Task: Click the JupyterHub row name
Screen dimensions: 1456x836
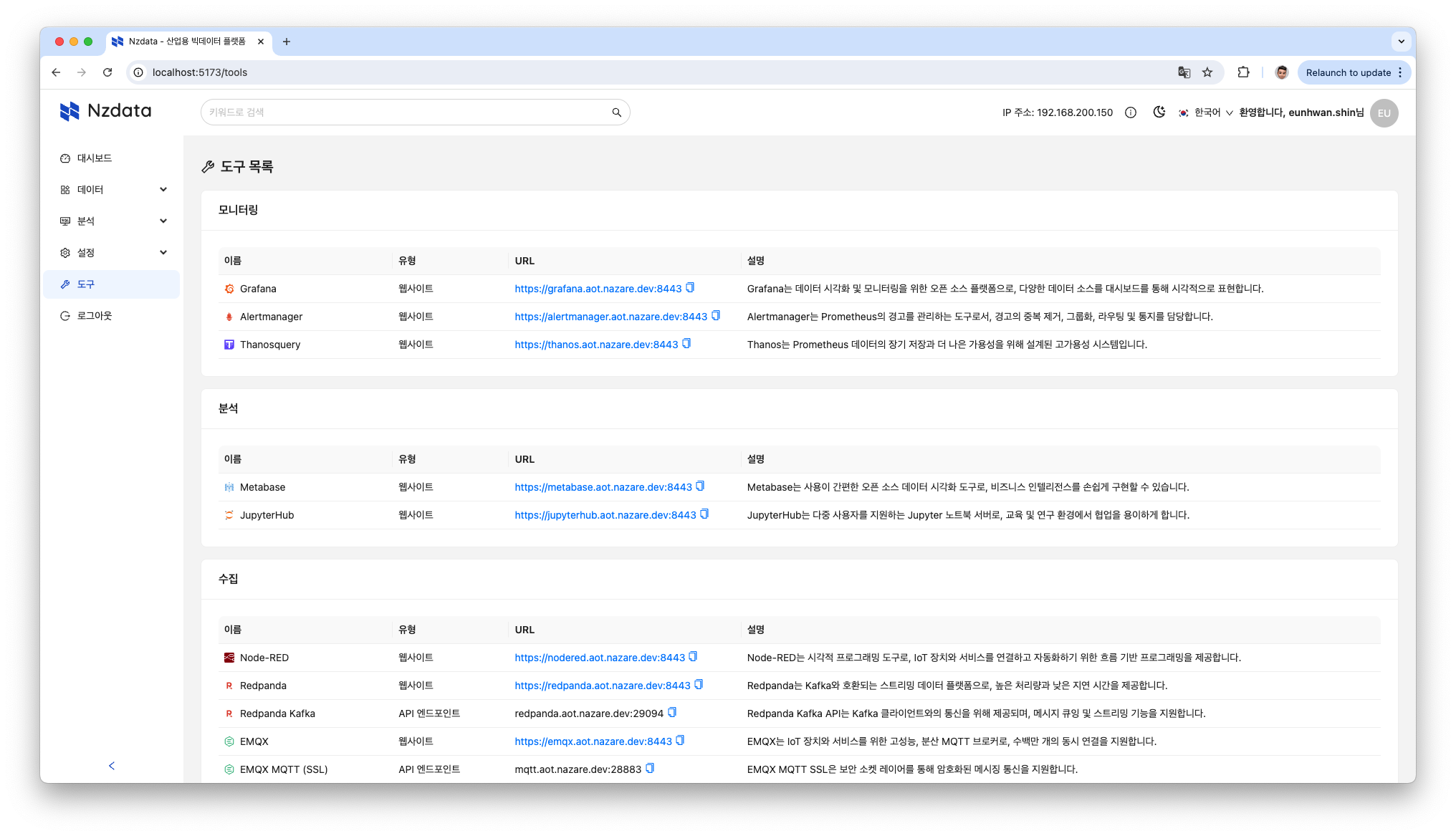Action: tap(267, 515)
